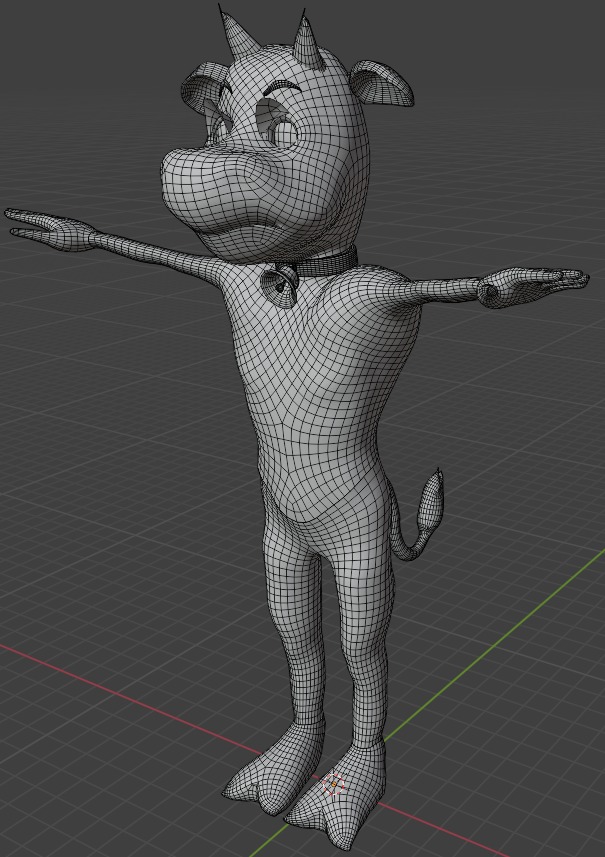
Task: Select the character's tail tuft
Action: point(431,502)
